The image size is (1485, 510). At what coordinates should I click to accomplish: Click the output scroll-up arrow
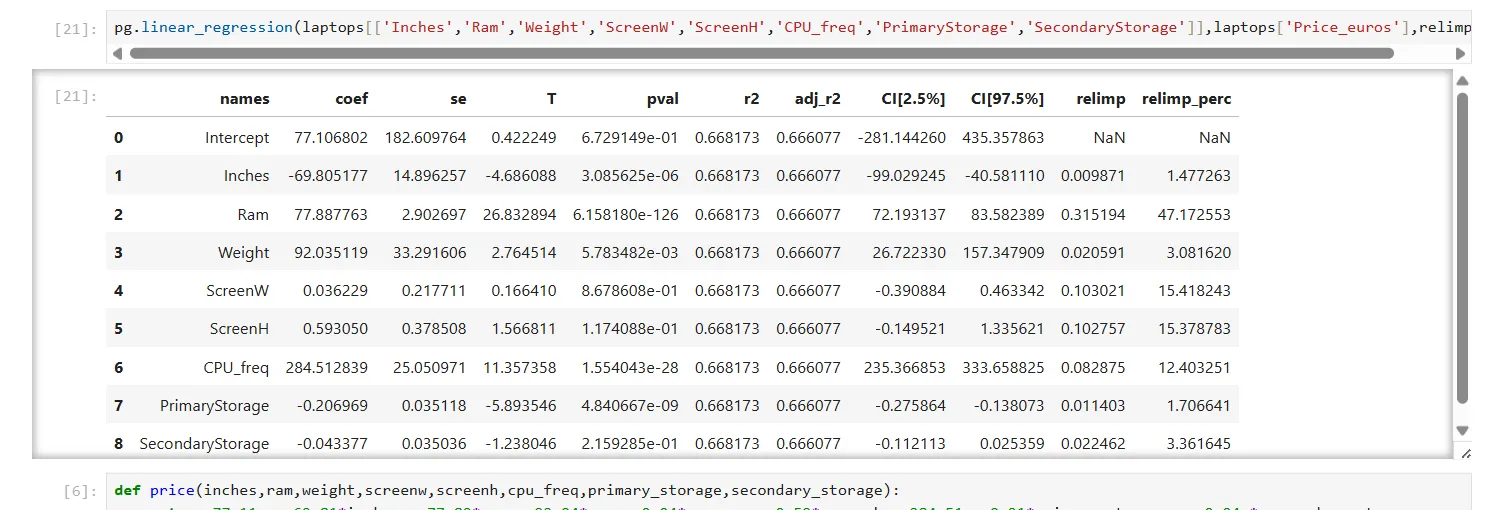click(1463, 82)
